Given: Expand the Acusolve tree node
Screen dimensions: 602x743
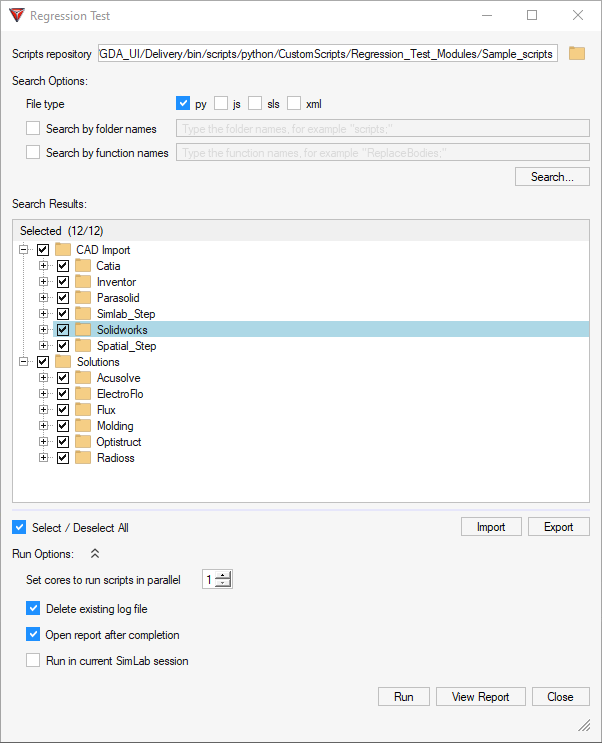Looking at the screenshot, I should pyautogui.click(x=43, y=378).
